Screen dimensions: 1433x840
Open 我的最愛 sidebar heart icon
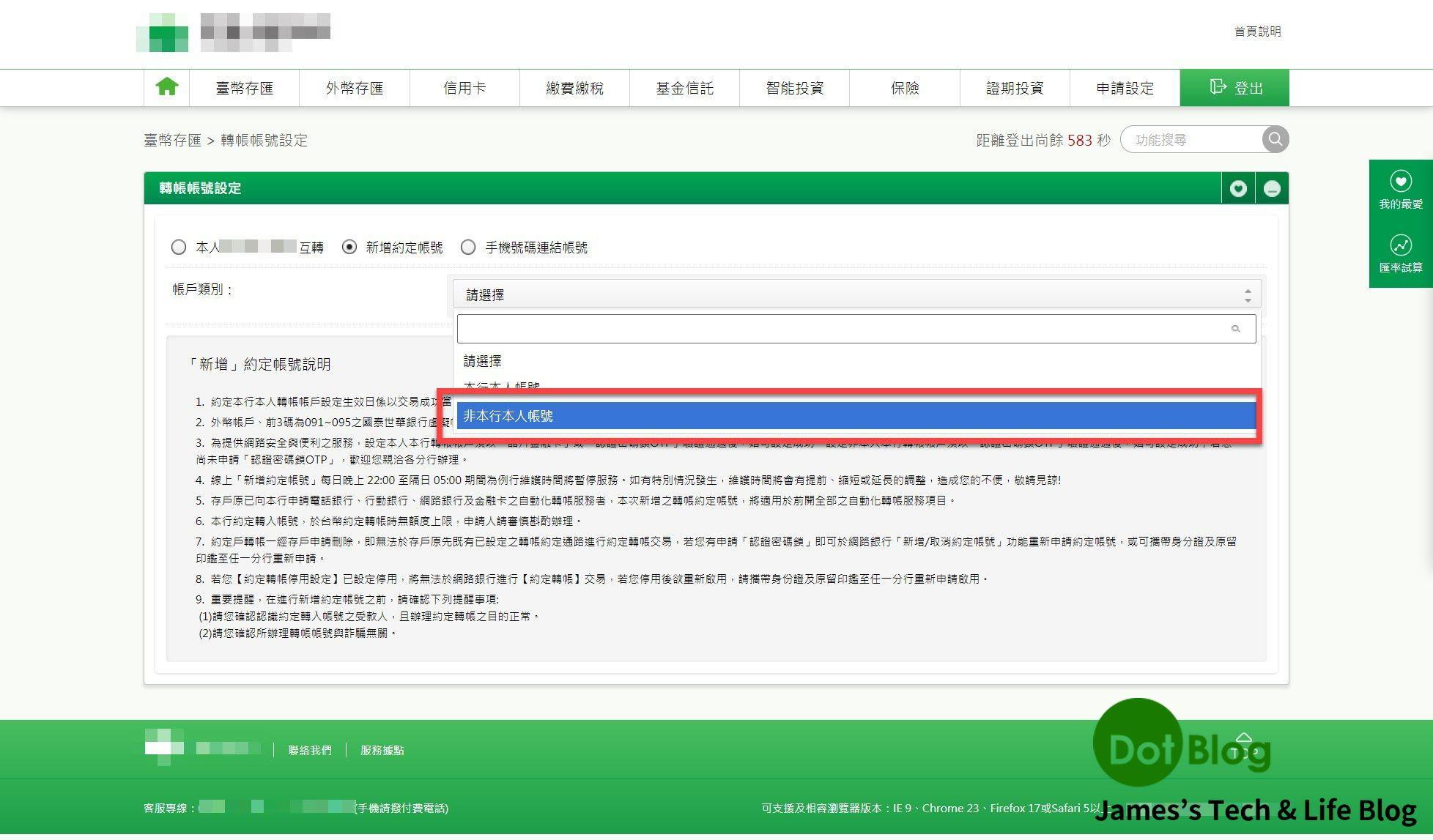pos(1401,182)
